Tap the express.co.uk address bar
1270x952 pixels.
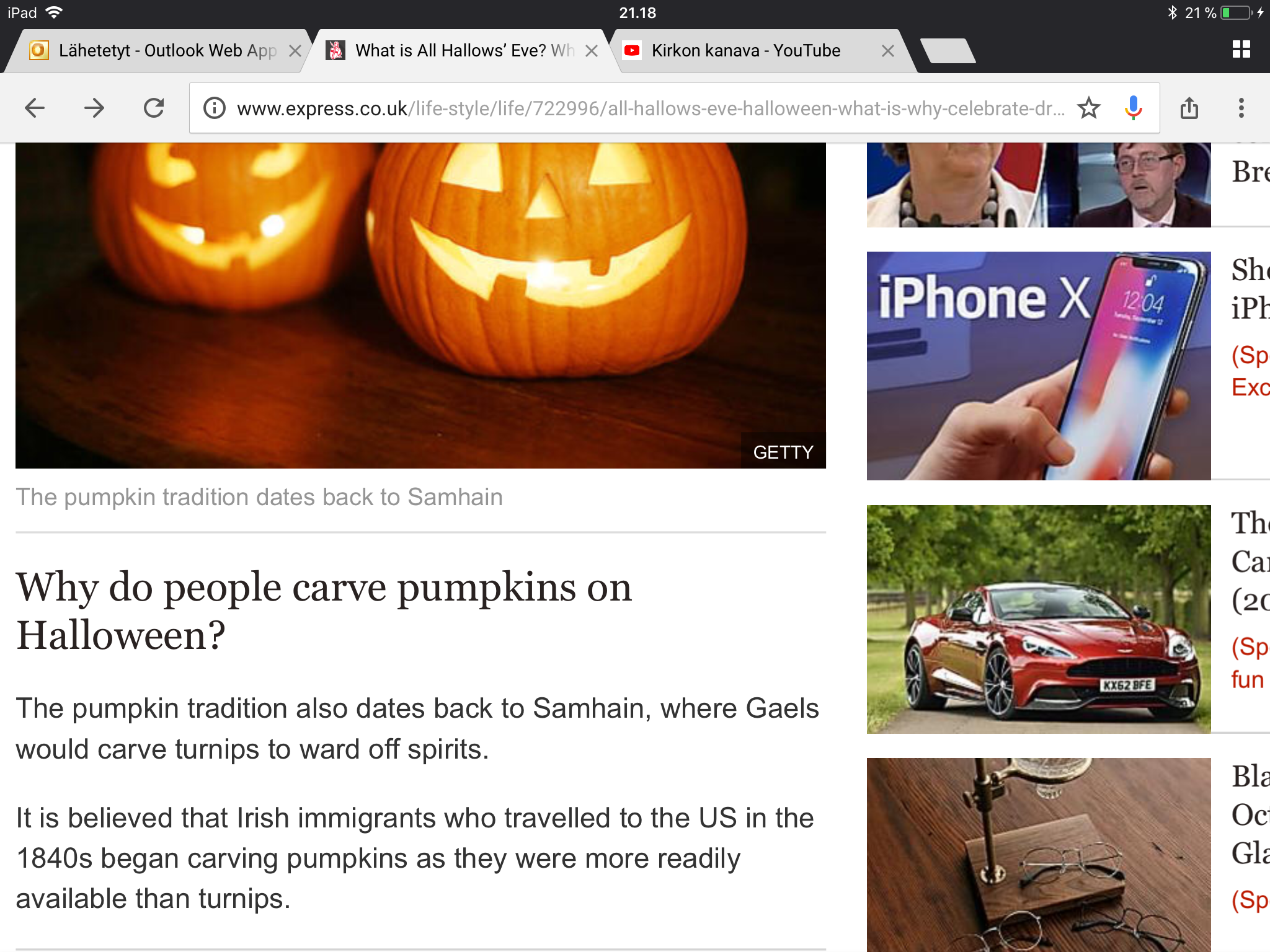[x=650, y=108]
